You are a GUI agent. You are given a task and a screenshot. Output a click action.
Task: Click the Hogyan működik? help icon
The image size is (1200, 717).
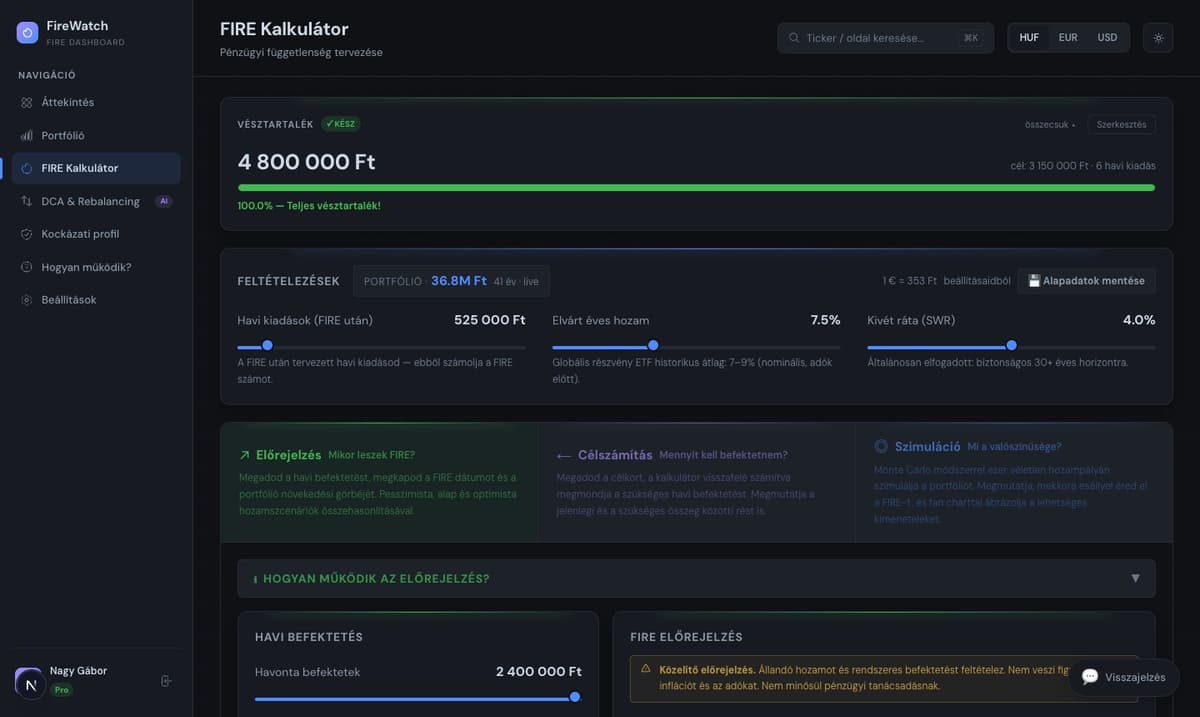[27, 267]
